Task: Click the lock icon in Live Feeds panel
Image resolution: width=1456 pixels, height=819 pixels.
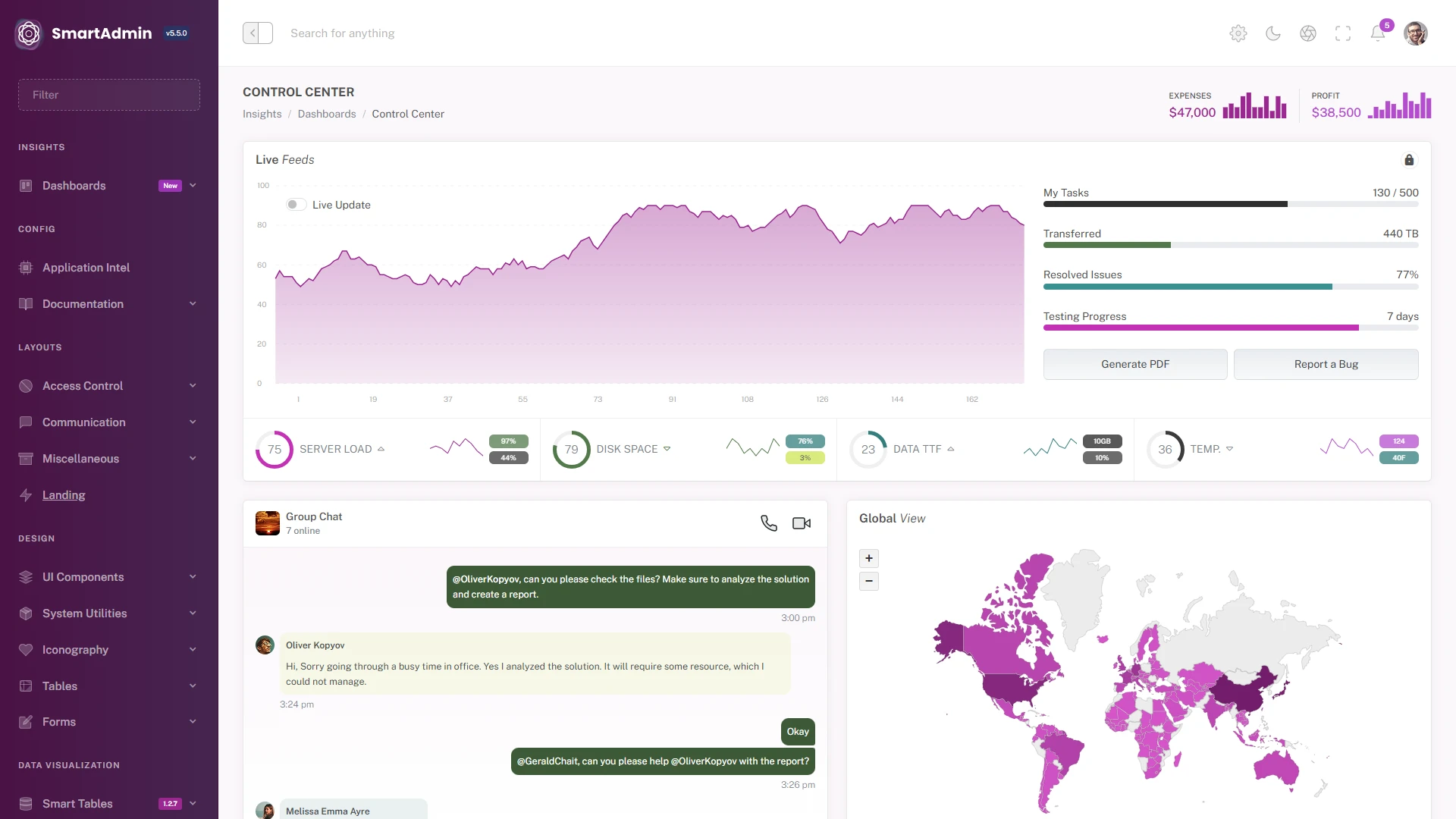Action: pos(1409,160)
